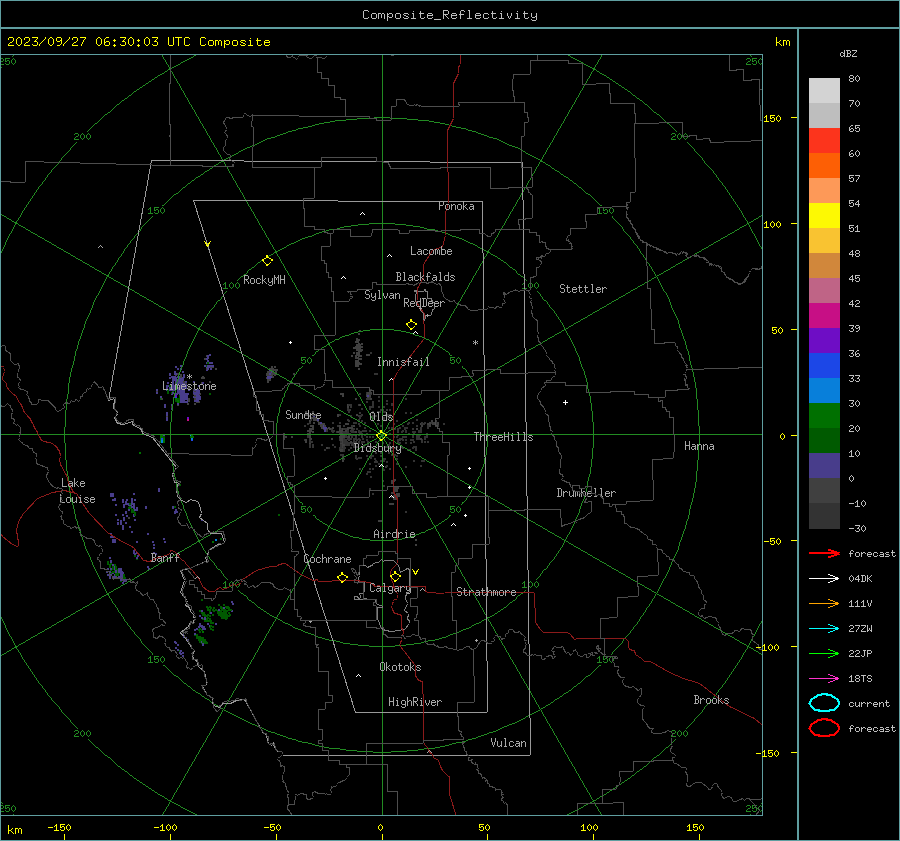This screenshot has width=900, height=841.
Task: Click the red forecast ellipse legend icon
Action: click(x=824, y=728)
